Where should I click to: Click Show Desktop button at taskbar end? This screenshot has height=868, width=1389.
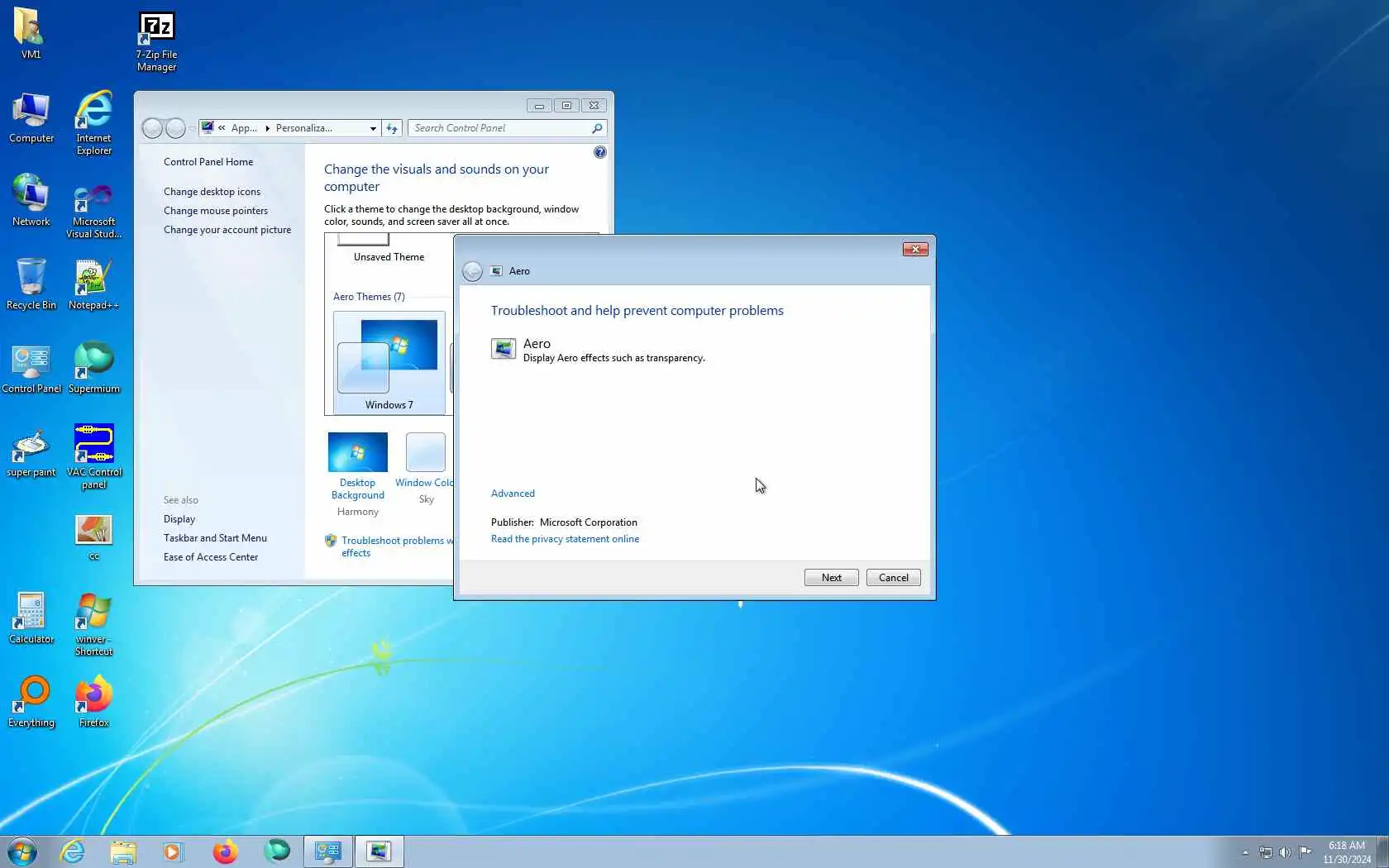1383,851
